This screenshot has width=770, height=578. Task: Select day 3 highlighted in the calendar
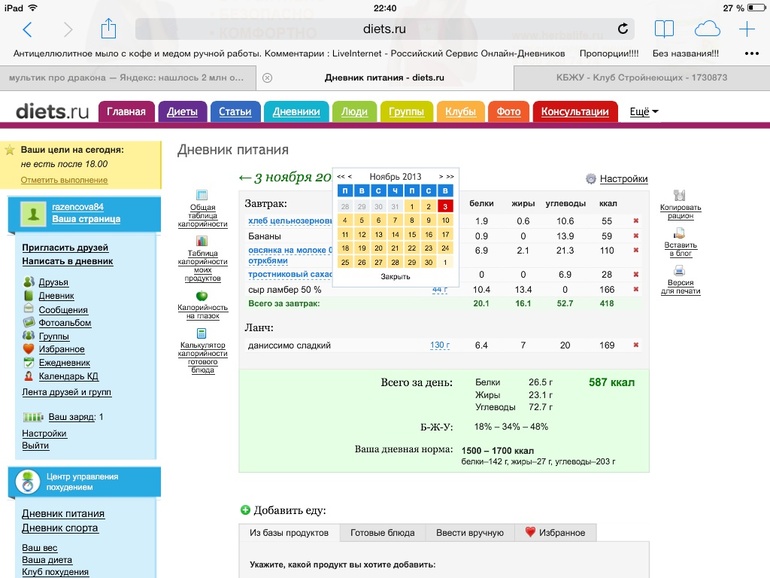[x=445, y=206]
